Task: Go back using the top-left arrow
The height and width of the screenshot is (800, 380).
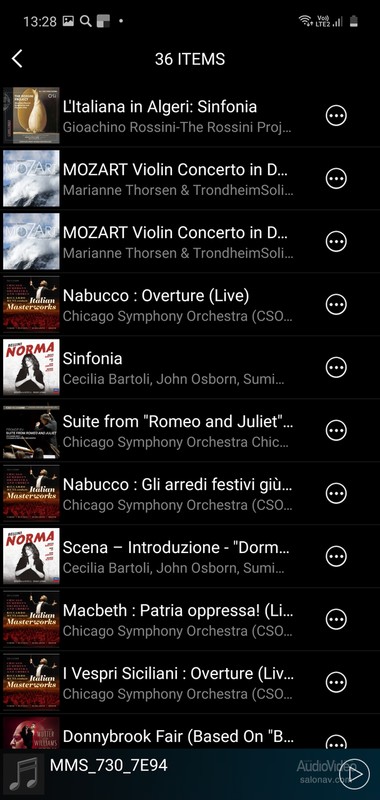Action: click(x=17, y=59)
